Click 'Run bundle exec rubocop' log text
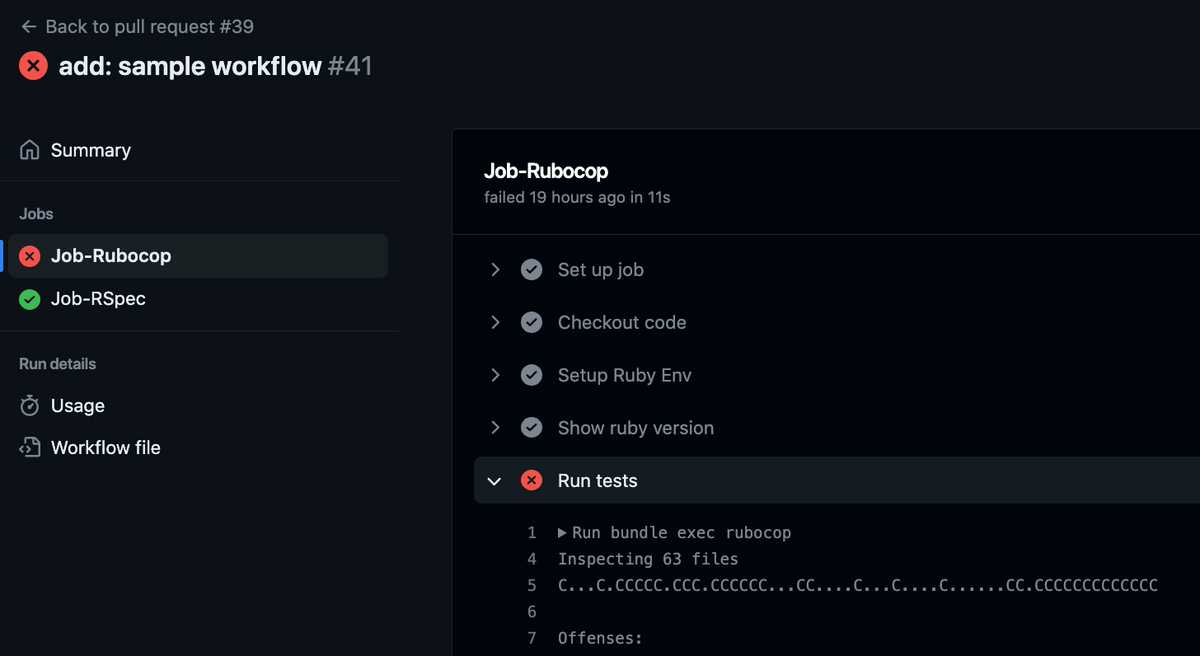Image resolution: width=1200 pixels, height=656 pixels. pyautogui.click(x=682, y=533)
